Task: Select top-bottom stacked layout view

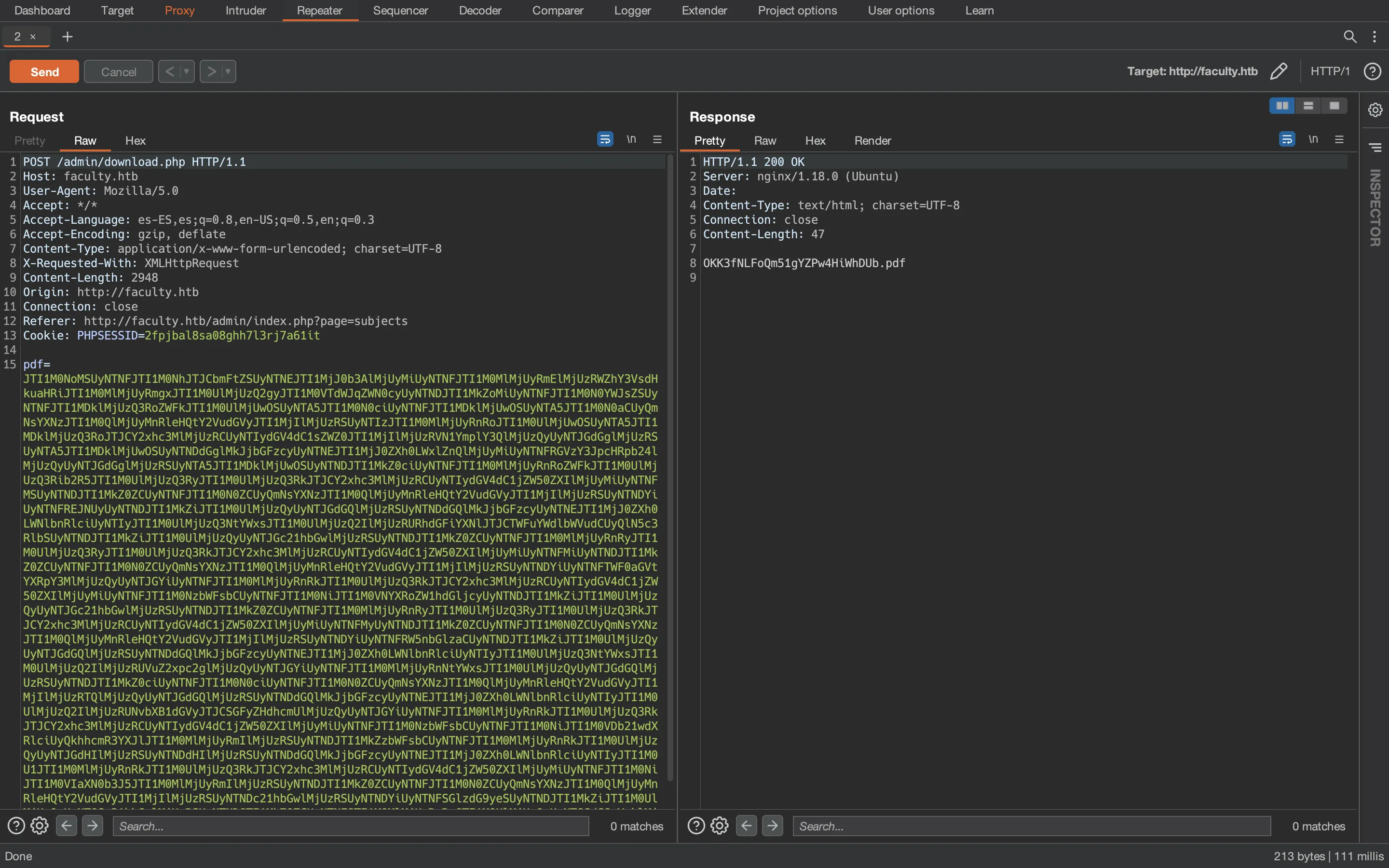Action: pyautogui.click(x=1308, y=106)
